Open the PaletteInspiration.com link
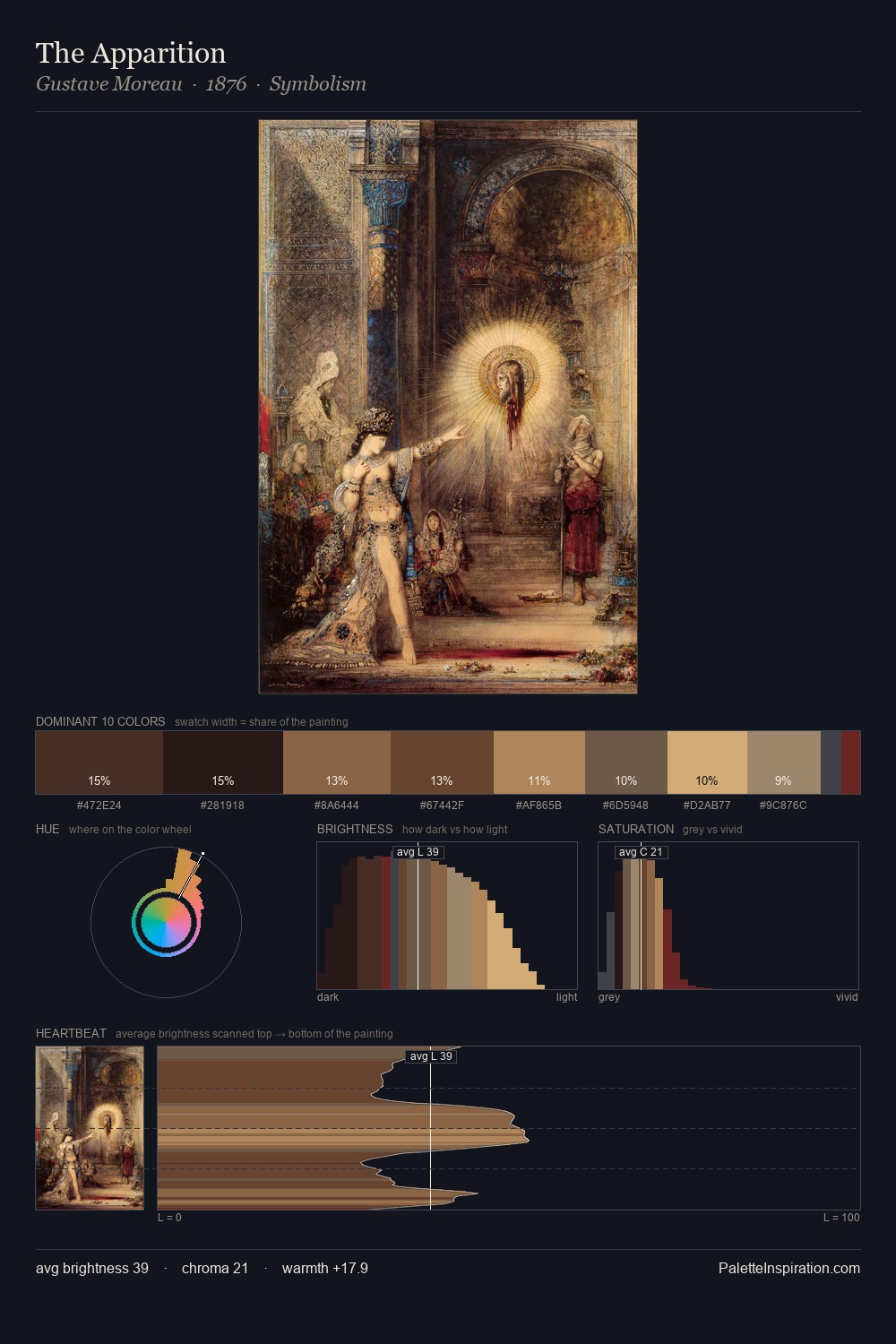The width and height of the screenshot is (896, 1344). click(789, 1268)
